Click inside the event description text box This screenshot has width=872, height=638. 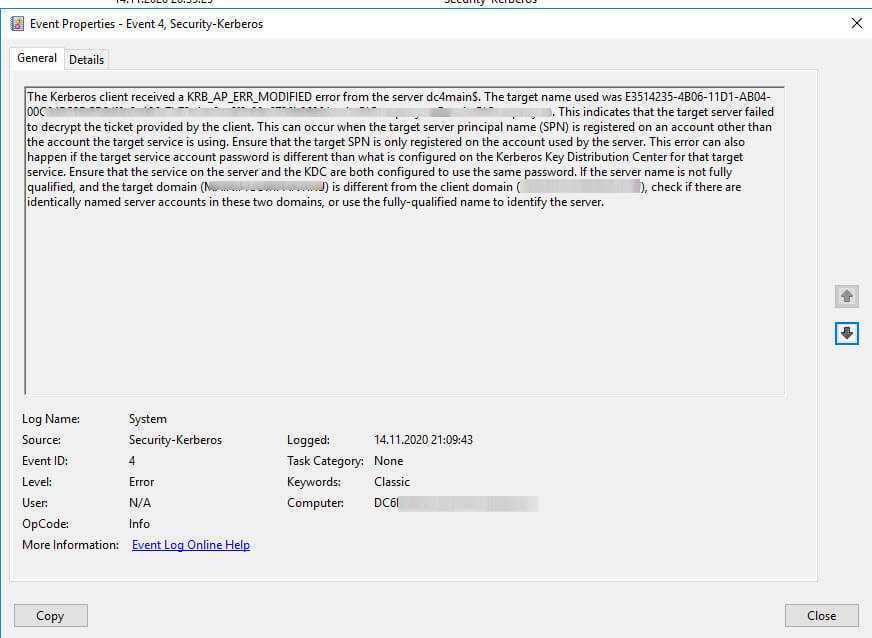[404, 300]
